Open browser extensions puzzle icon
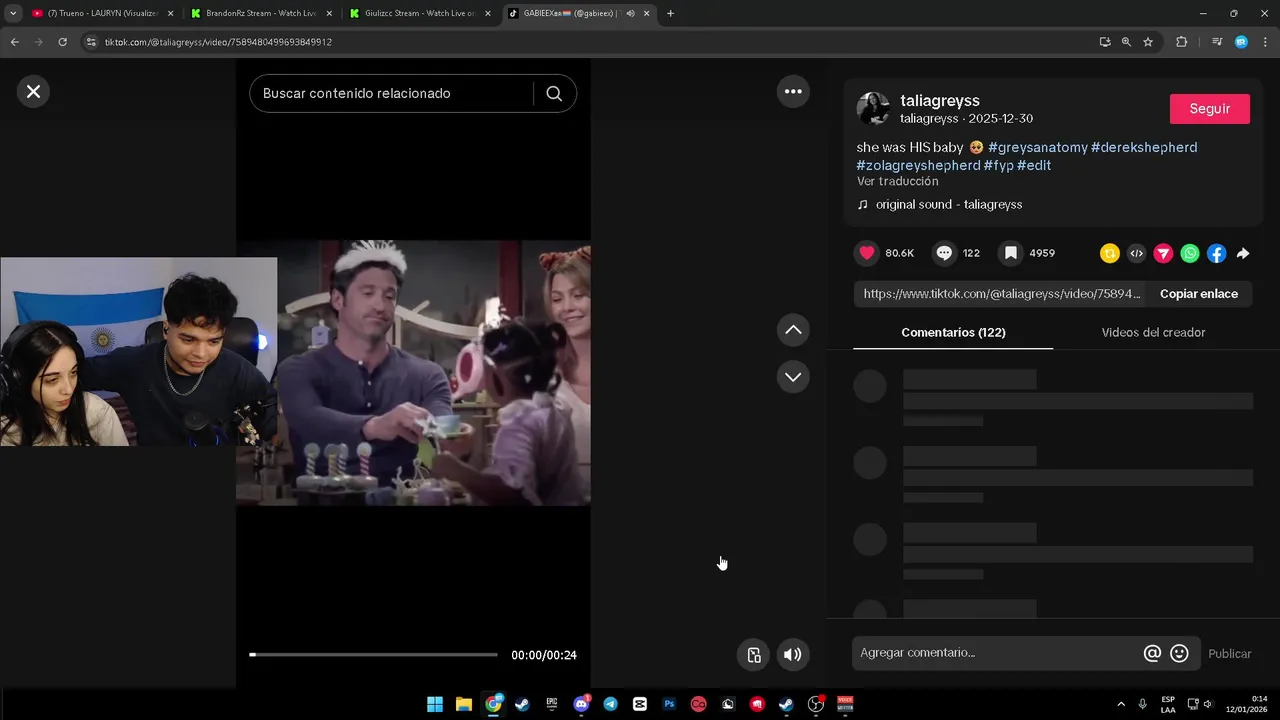The image size is (1280, 720). (x=1181, y=42)
